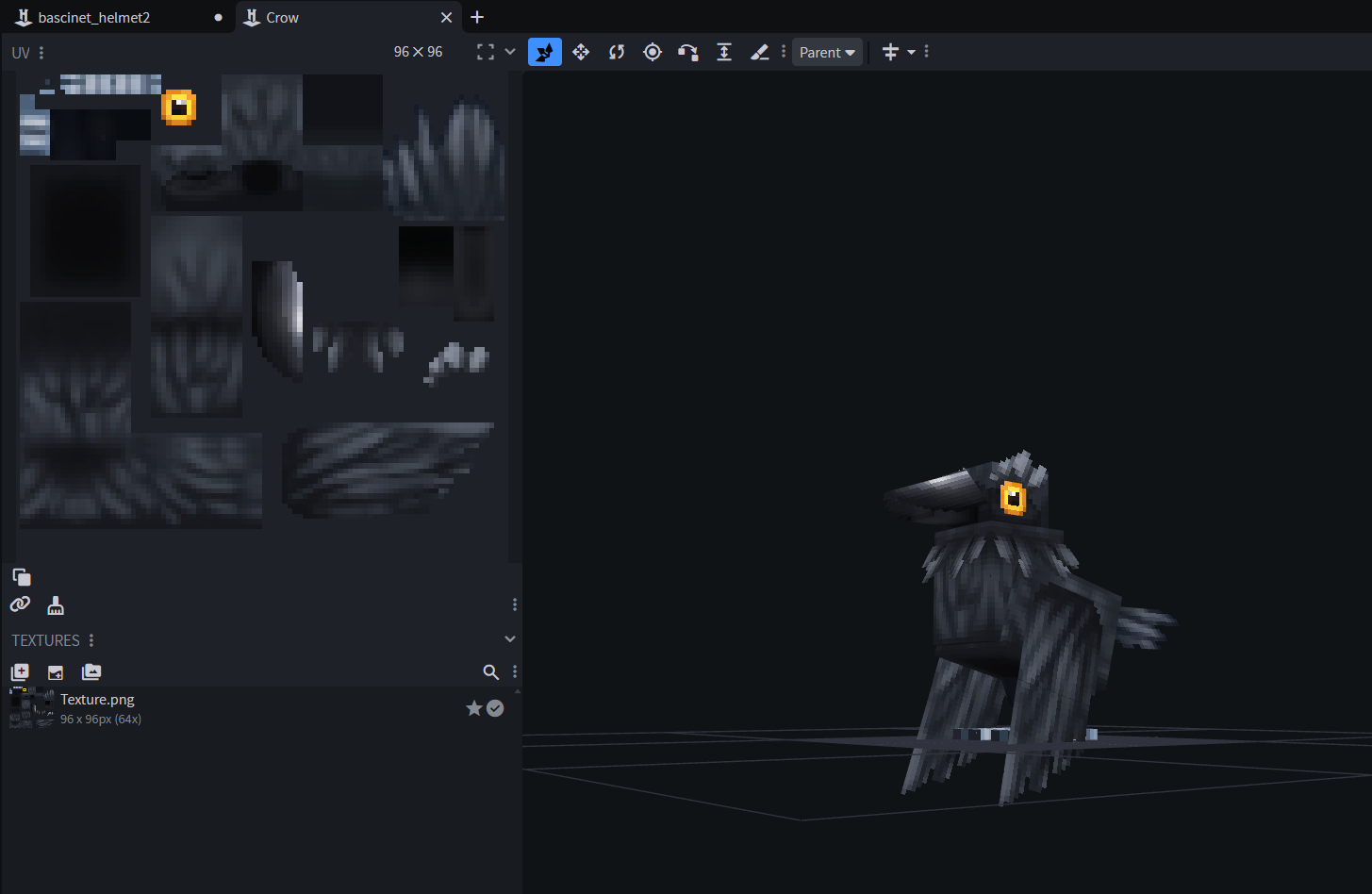
Task: Click the copy icon below UV editor
Action: (22, 577)
